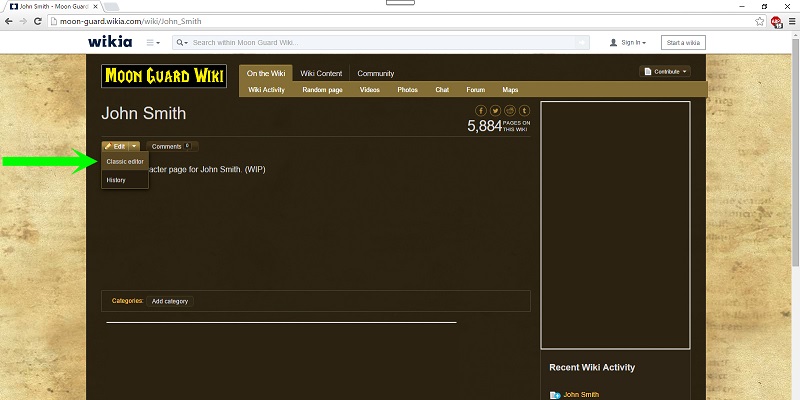The image size is (800, 400).
Task: Open the search scope magnifier dropdown
Action: coord(182,43)
